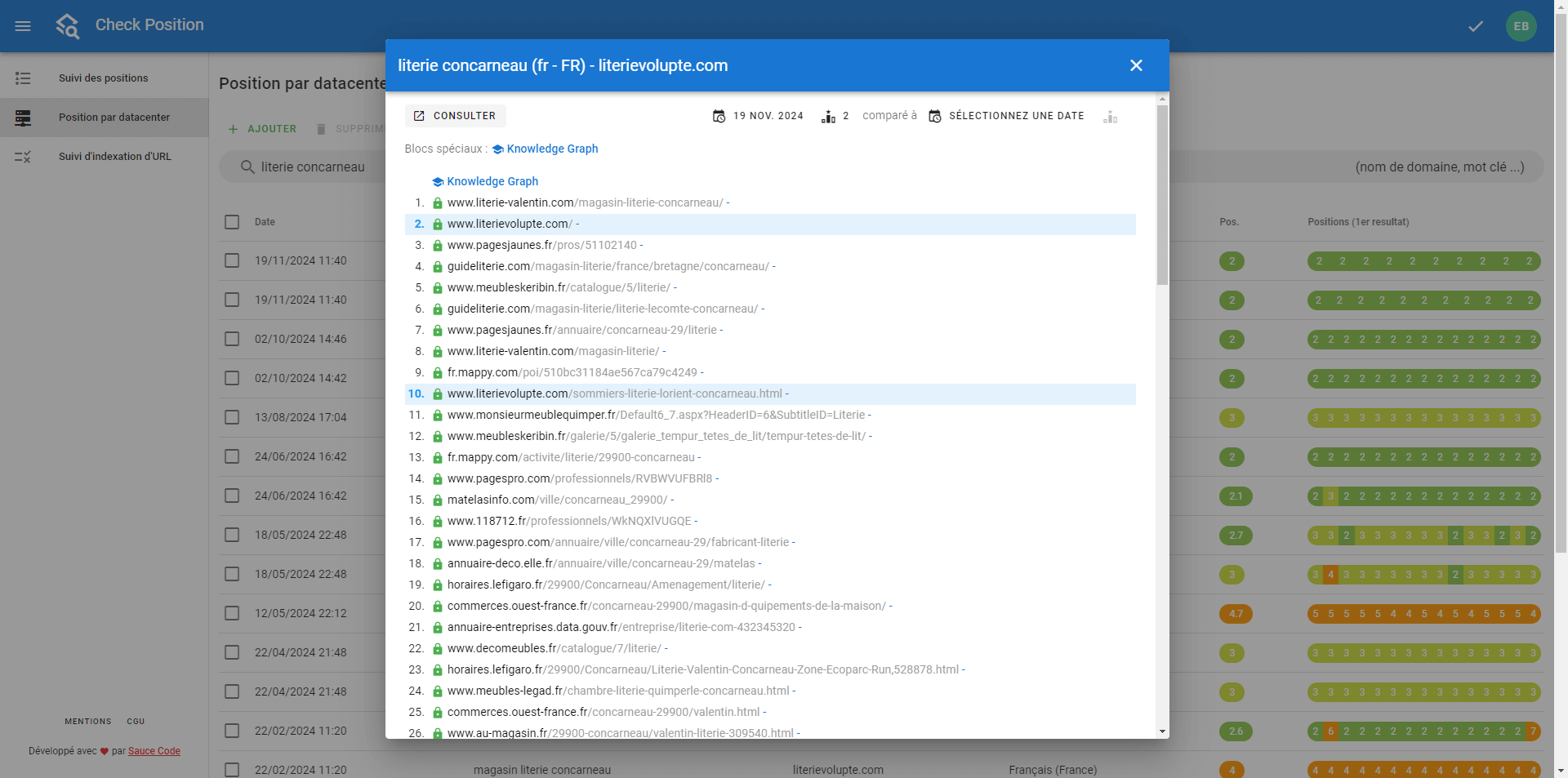The image size is (1568, 778).
Task: Select Suivi d'indexation d'URL in sidebar
Action: (x=104, y=157)
